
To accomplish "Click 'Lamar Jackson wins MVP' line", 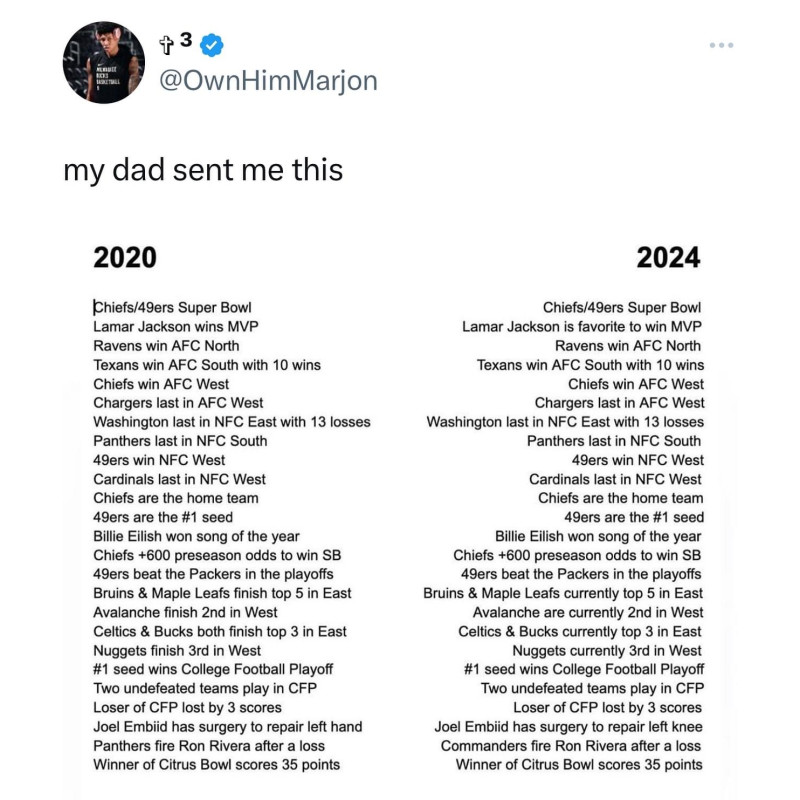I will pos(176,327).
